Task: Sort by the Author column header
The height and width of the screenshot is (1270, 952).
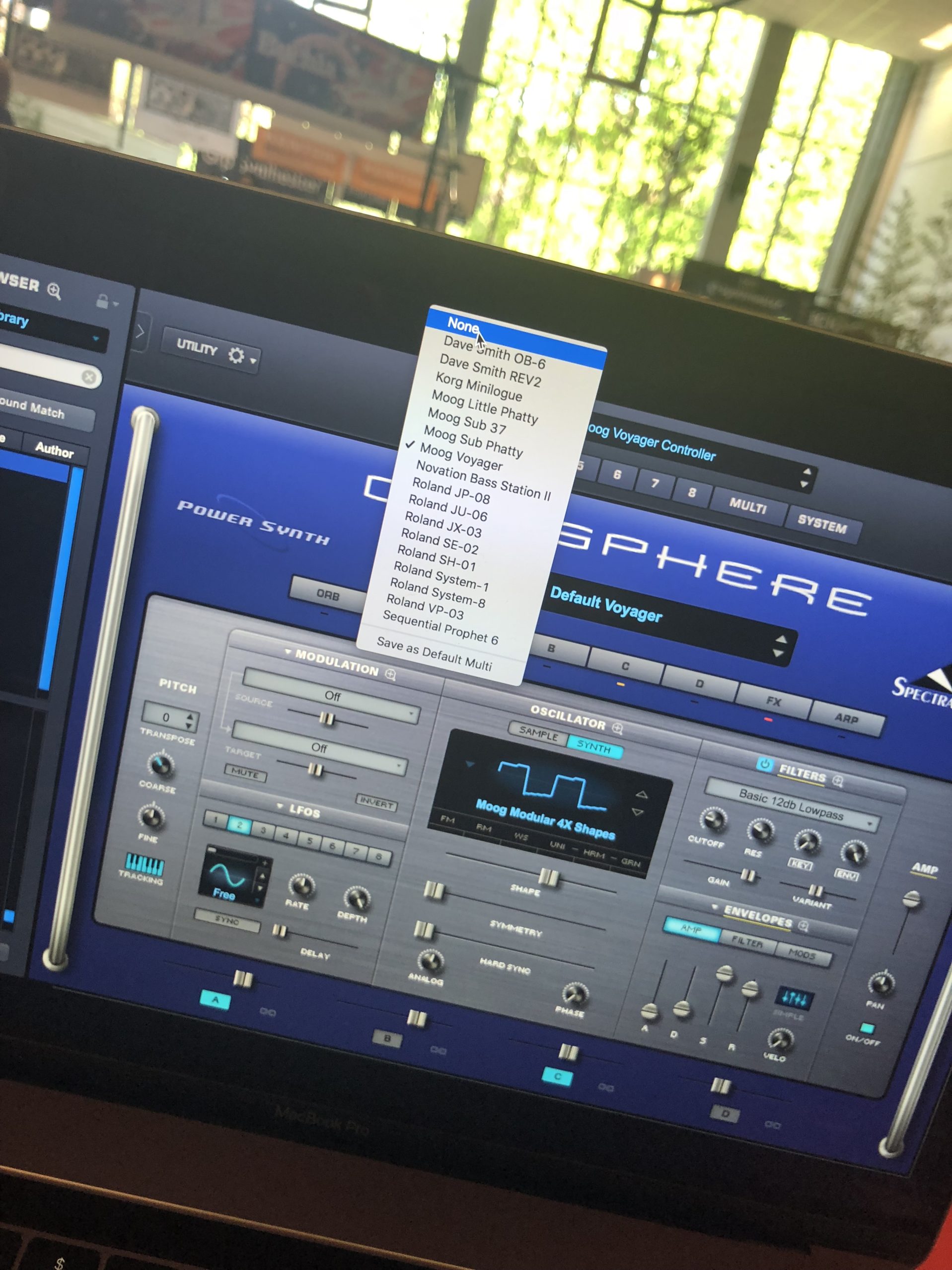Action: pyautogui.click(x=55, y=450)
